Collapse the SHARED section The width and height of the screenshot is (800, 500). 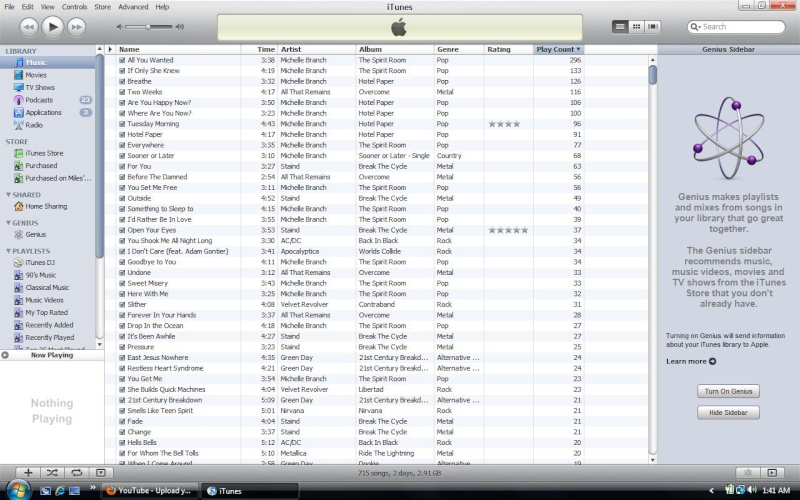tap(8, 194)
